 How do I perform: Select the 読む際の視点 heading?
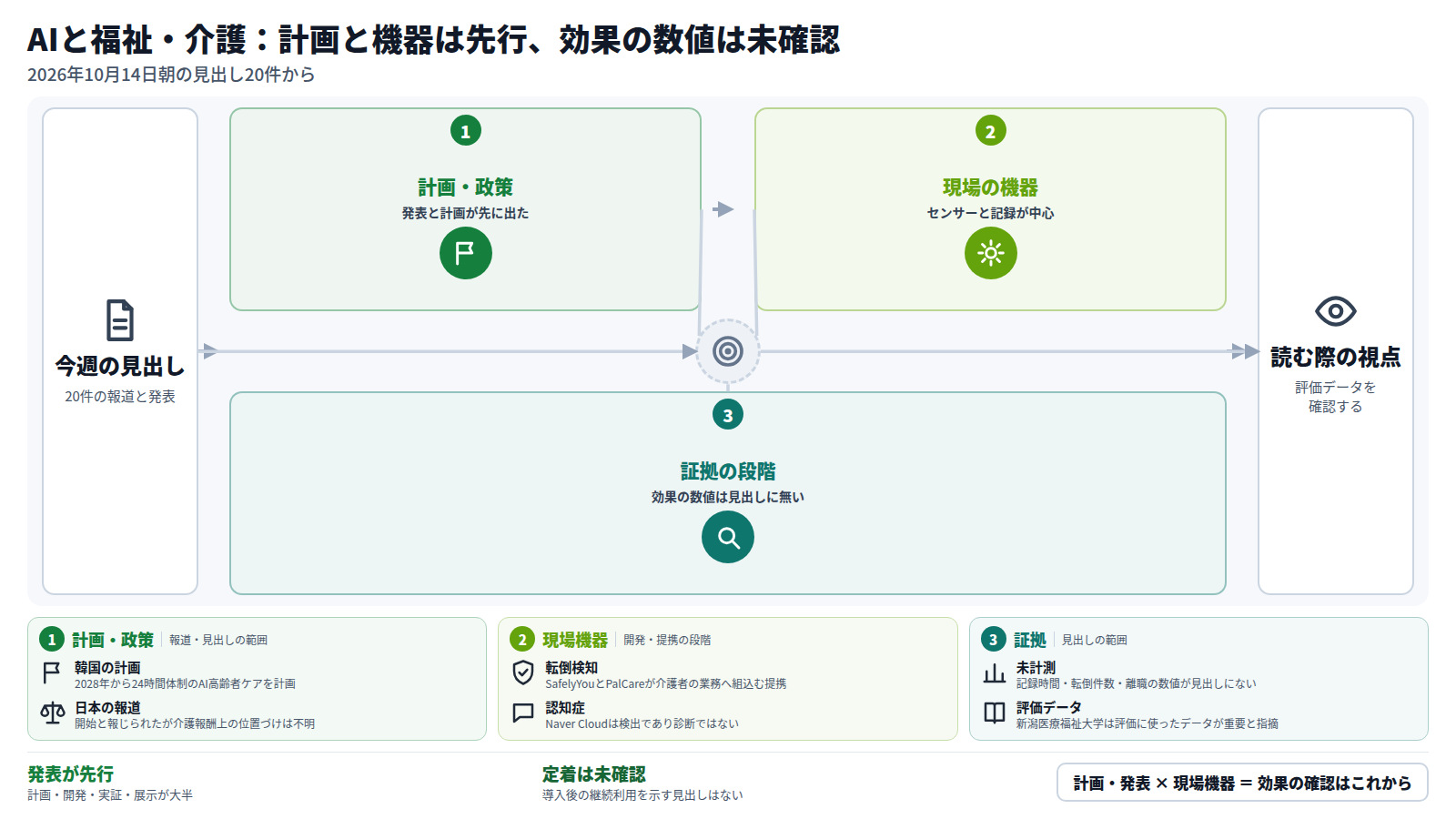click(1335, 357)
